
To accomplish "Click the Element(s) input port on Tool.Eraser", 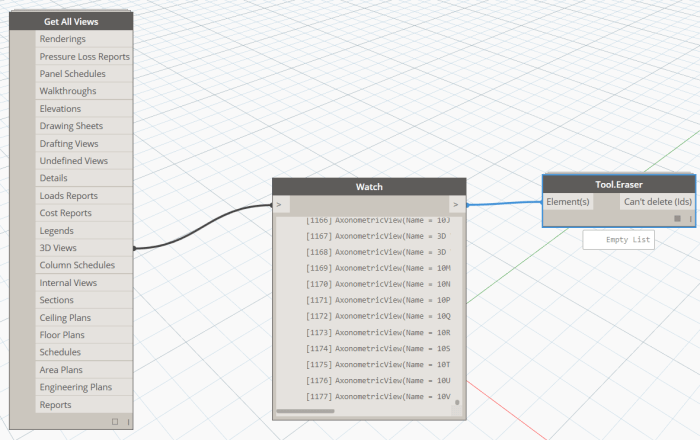I will [568, 201].
